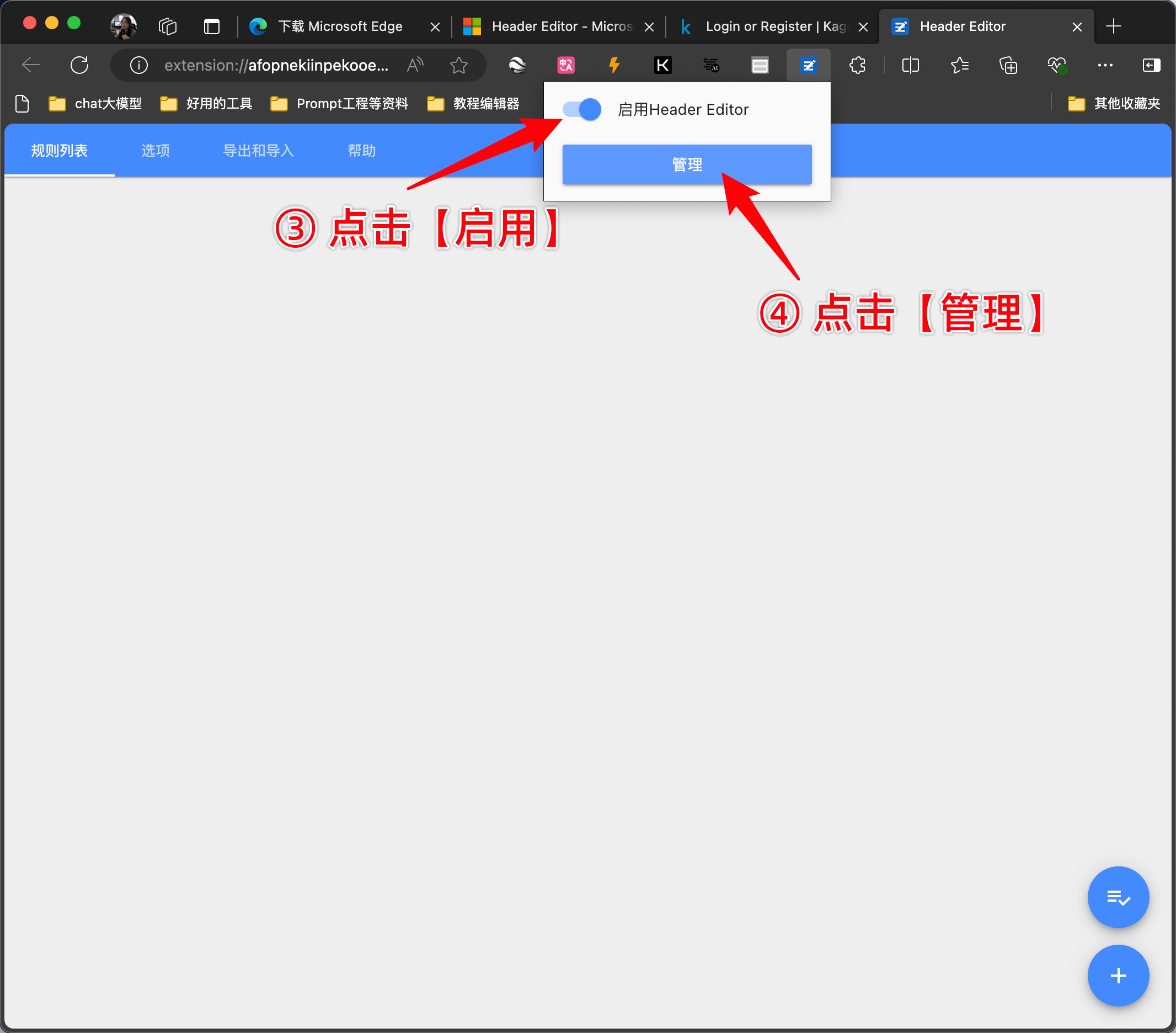Open the 规则列表 tab

coord(60,151)
